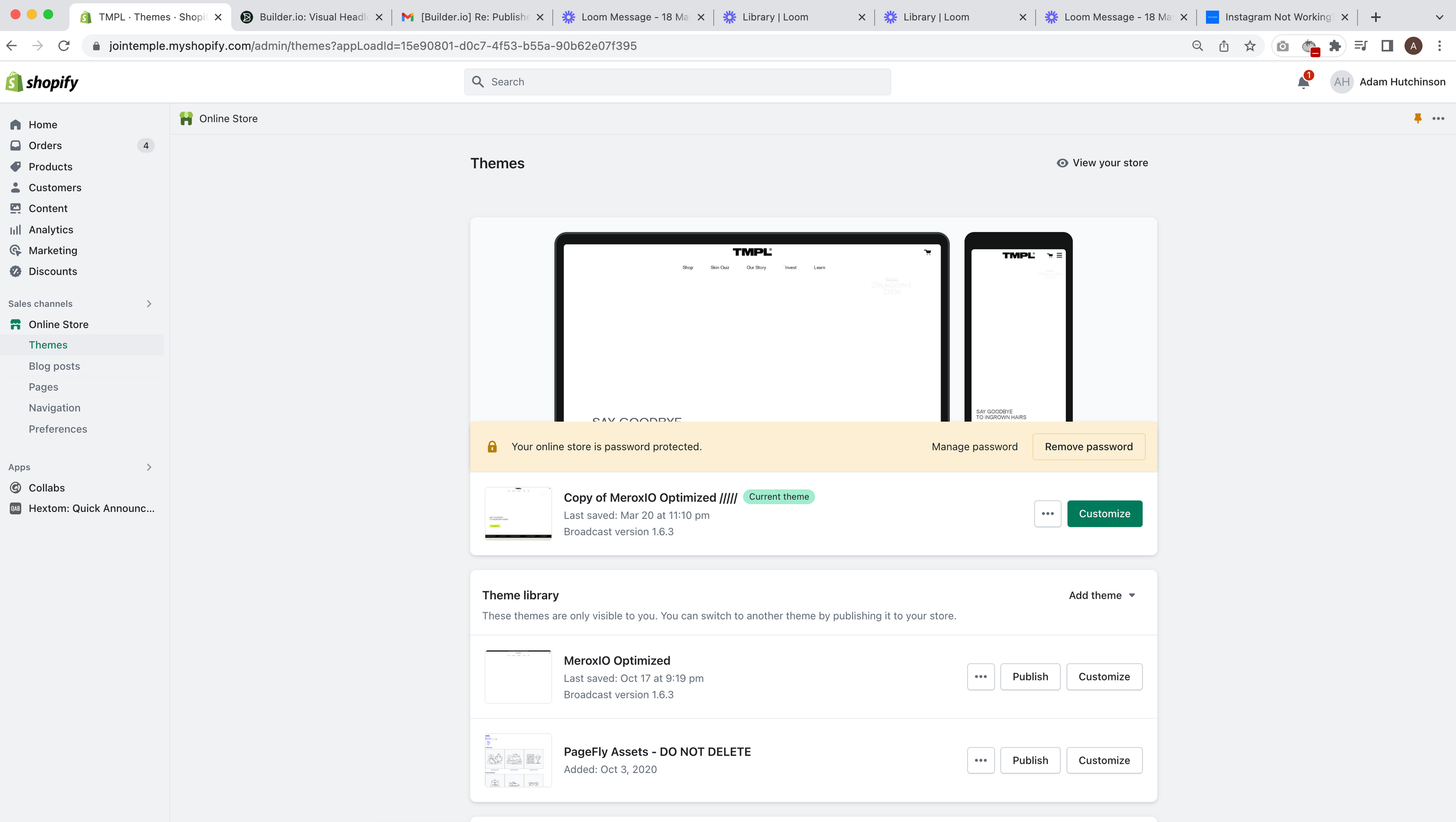Open a new browser tab
Viewport: 1456px width, 822px height.
pyautogui.click(x=1376, y=17)
